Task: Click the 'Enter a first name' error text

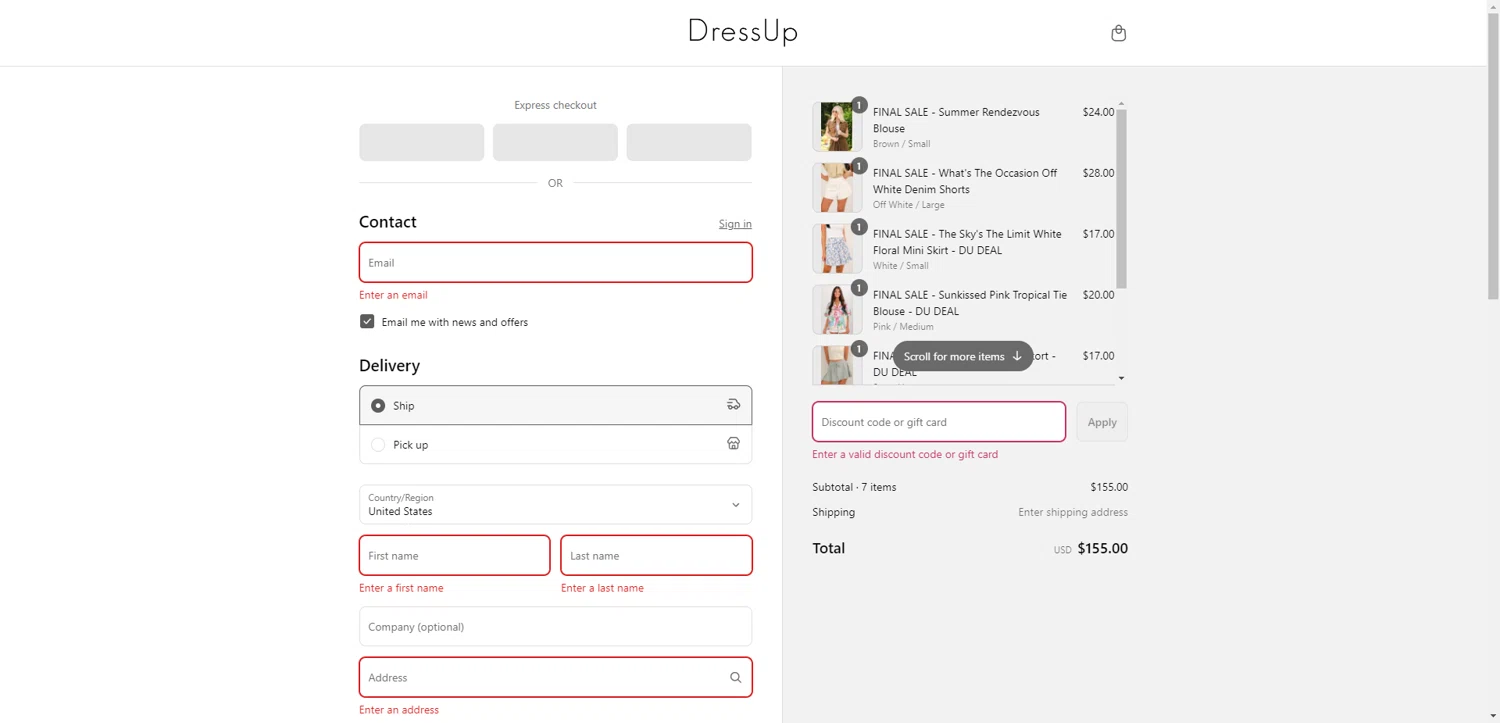Action: point(401,588)
